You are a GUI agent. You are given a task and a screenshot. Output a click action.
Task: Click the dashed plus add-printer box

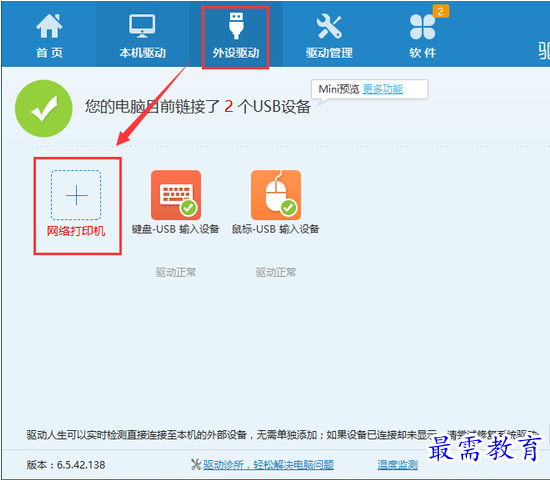[76, 195]
